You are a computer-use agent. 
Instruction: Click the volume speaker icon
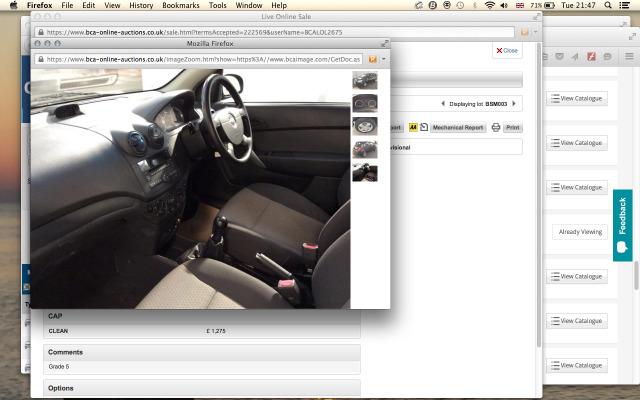click(504, 5)
